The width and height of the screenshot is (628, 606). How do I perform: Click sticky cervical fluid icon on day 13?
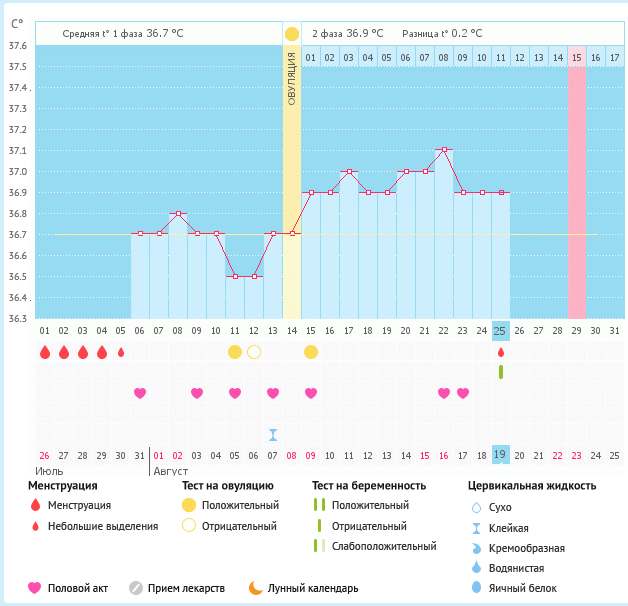[x=273, y=435]
